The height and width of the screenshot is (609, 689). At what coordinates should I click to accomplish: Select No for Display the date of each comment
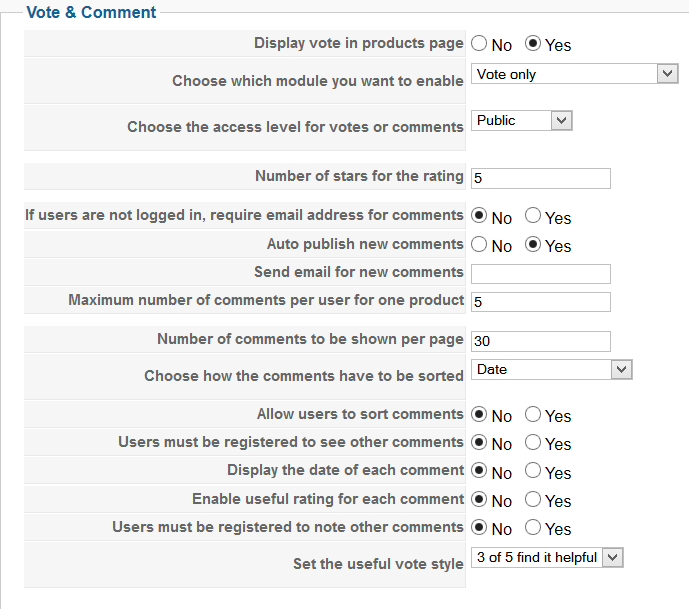coord(479,472)
